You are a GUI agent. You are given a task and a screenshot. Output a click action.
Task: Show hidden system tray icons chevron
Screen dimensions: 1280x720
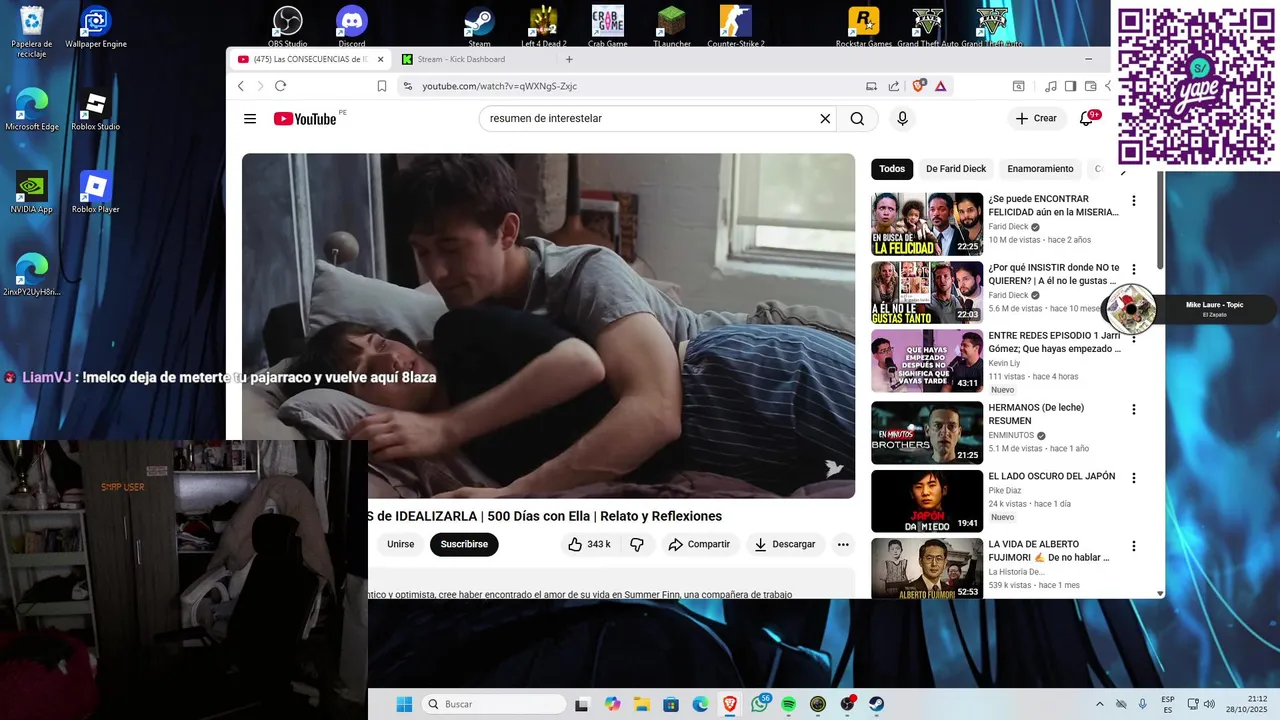coord(1100,704)
